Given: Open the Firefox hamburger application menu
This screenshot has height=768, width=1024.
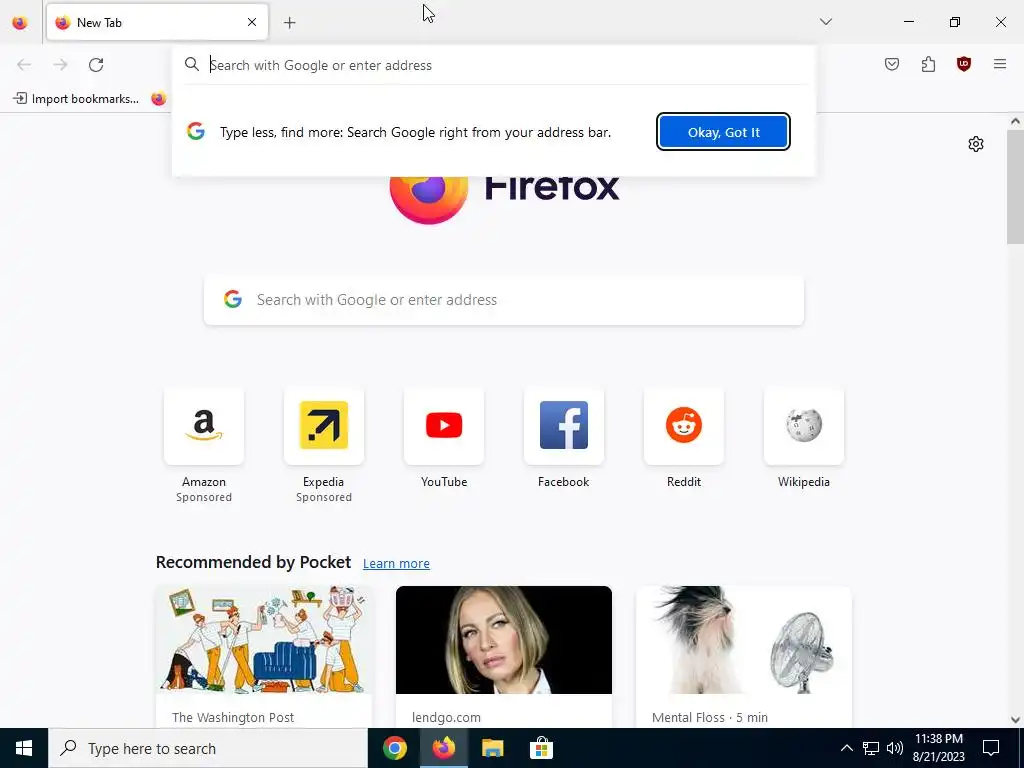Looking at the screenshot, I should [1000, 64].
